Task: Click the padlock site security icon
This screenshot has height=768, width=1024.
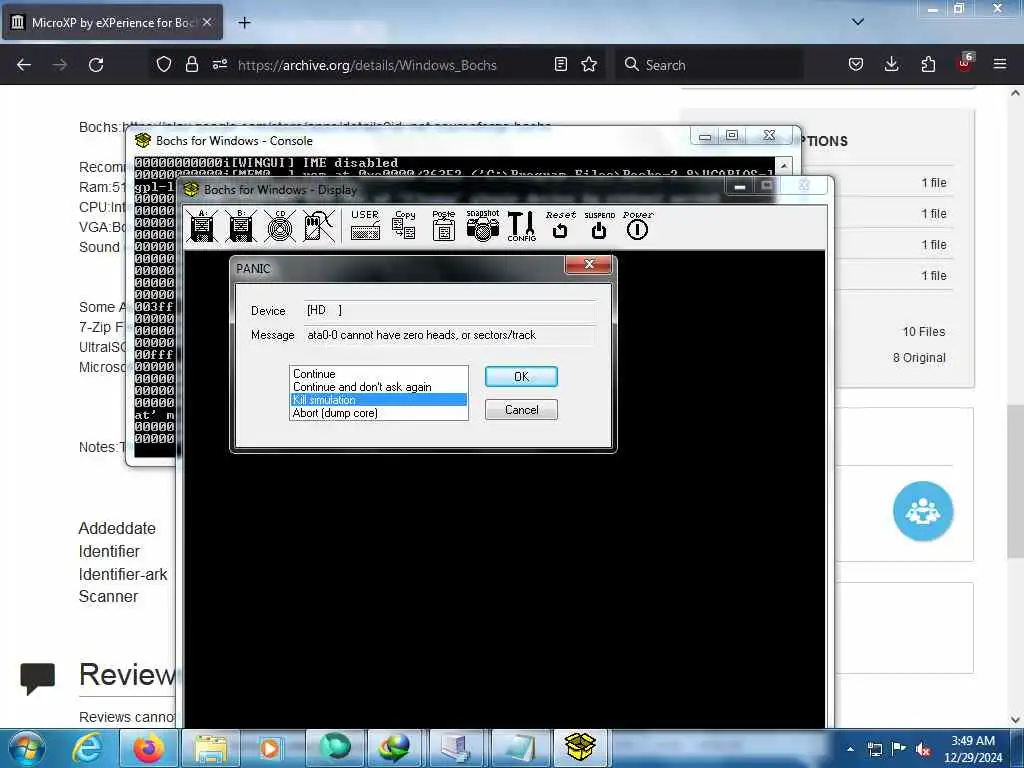Action: [x=191, y=64]
